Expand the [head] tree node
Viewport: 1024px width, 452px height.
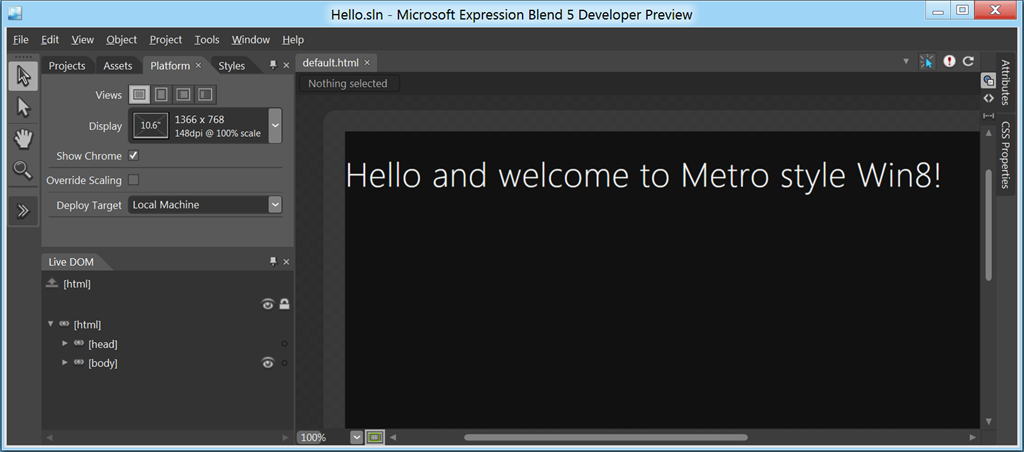[x=65, y=343]
